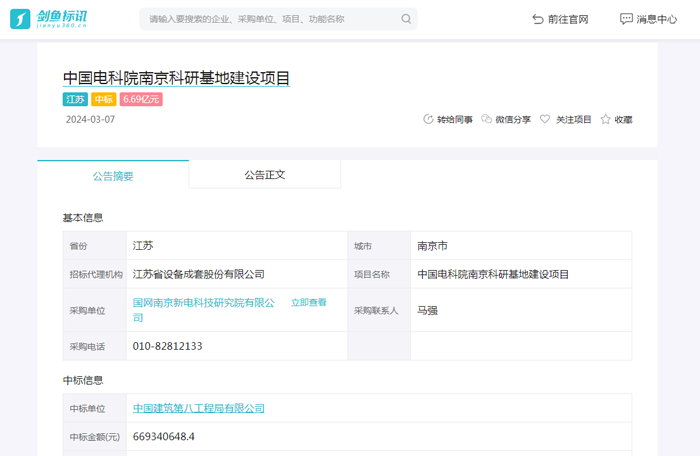Click the 招标代理机构 label cell

pyautogui.click(x=95, y=274)
